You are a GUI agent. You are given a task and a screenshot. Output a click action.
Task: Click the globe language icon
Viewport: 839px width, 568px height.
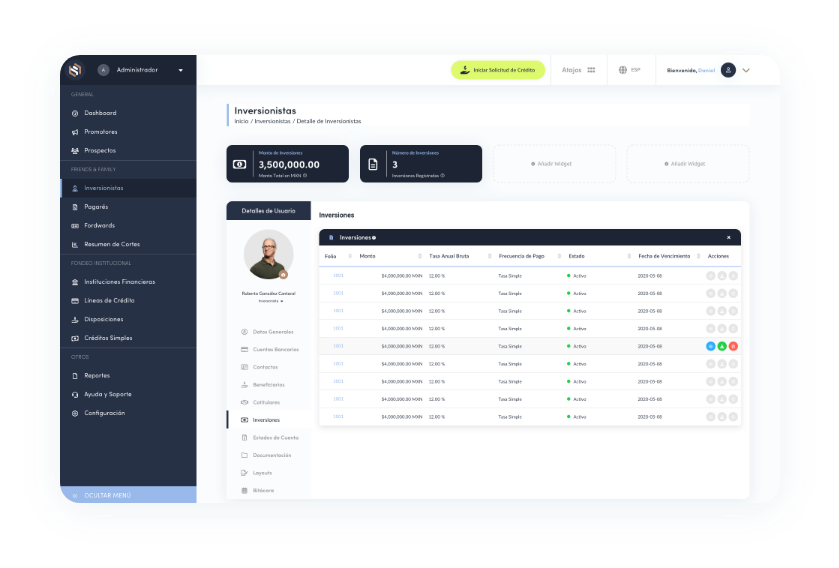[x=623, y=70]
